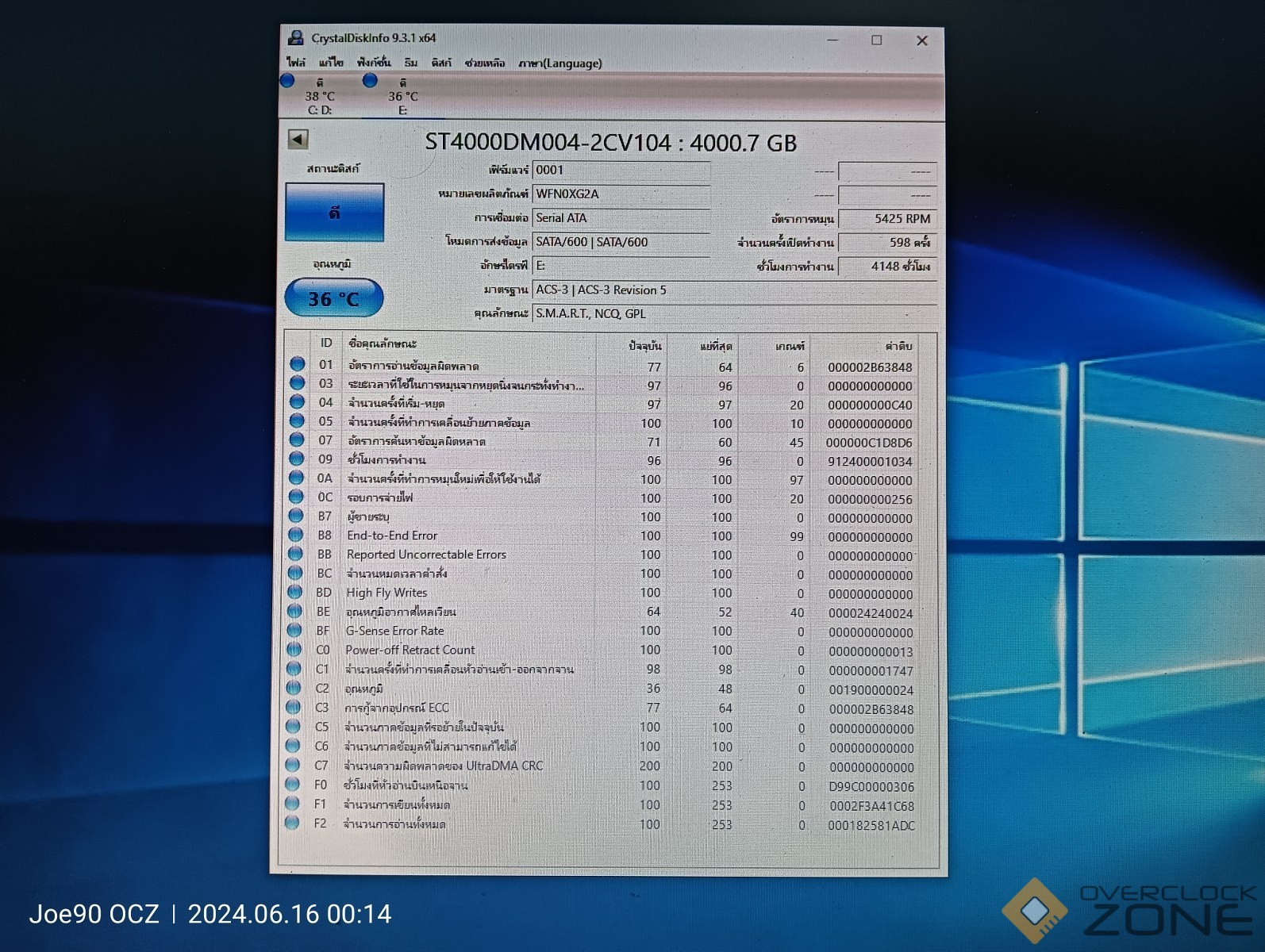Click status orb for End-to-End Error
Viewport: 1265px width, 952px height.
point(296,535)
